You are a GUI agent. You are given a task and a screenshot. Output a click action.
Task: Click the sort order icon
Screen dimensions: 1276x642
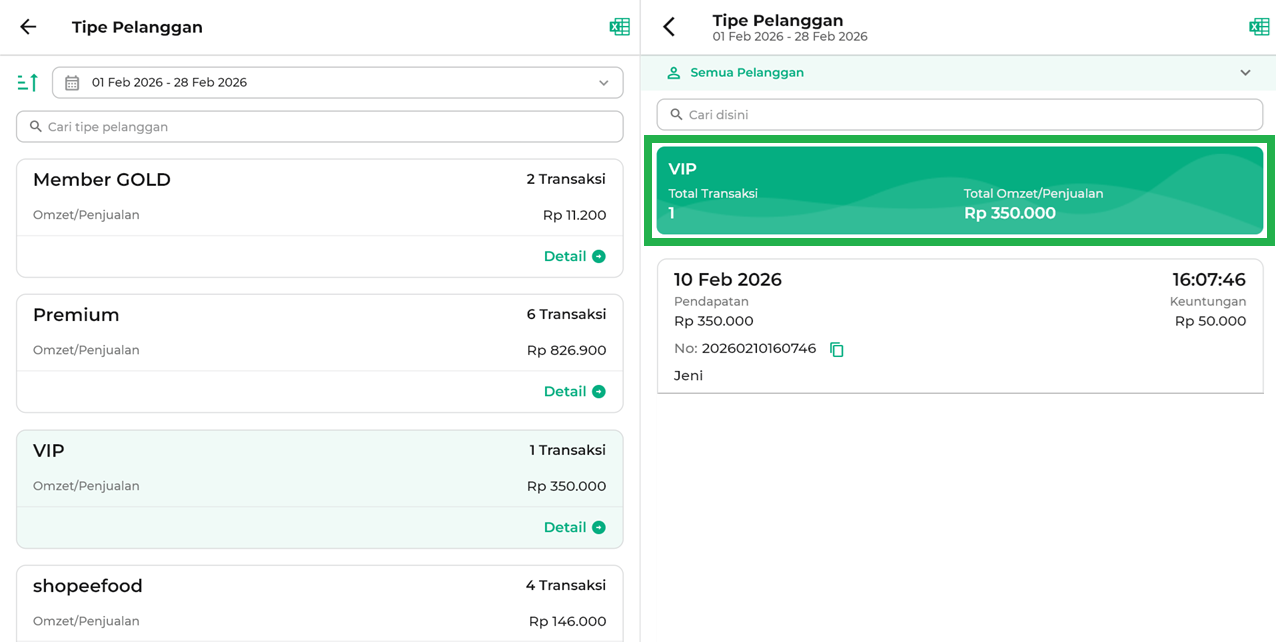click(28, 83)
